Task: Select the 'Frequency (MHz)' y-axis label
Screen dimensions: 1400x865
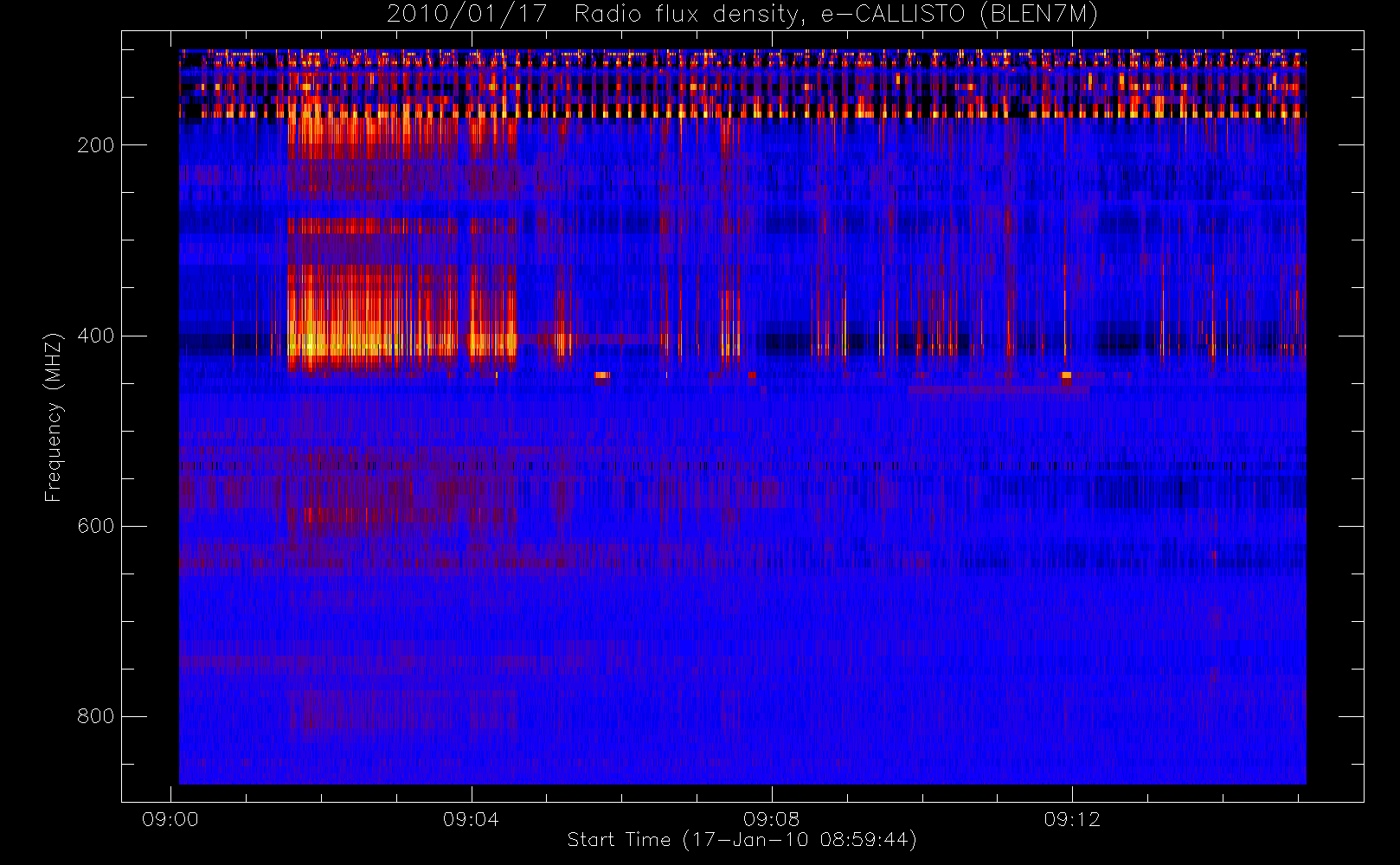Action: [x=54, y=417]
